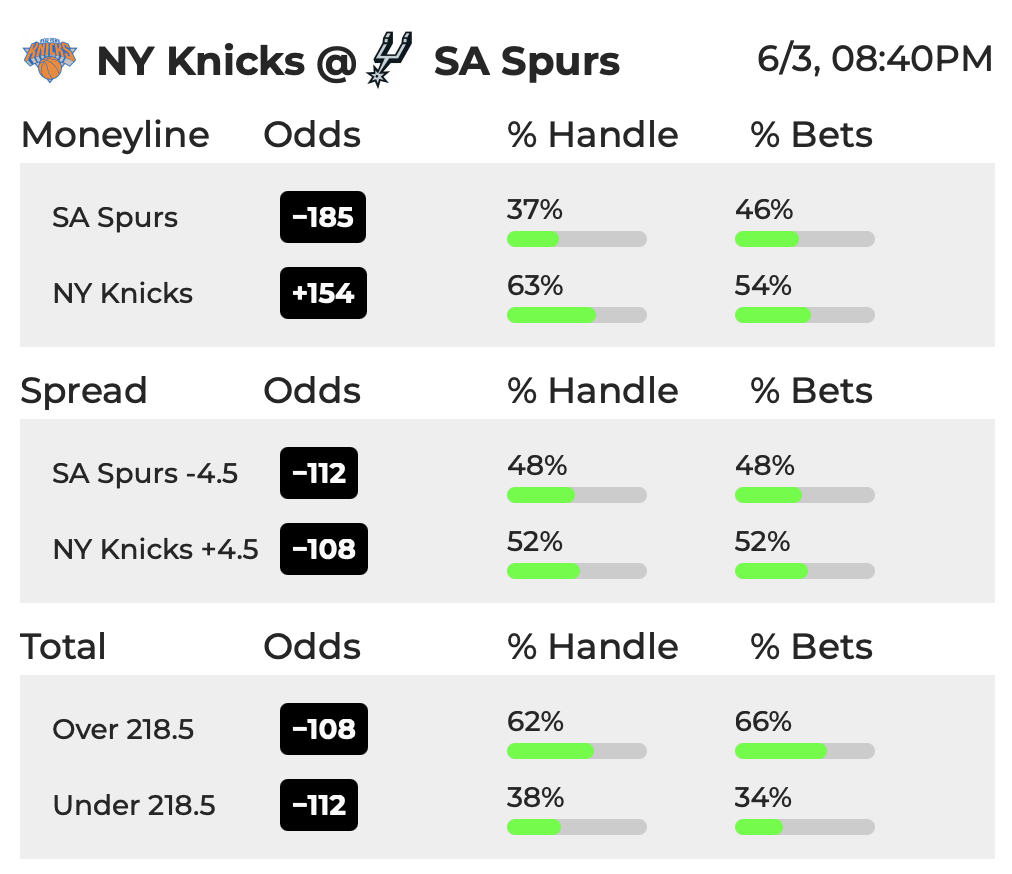1012x874 pixels.
Task: Choose NY Knicks +4.5 spread odds -108
Action: coord(324,549)
